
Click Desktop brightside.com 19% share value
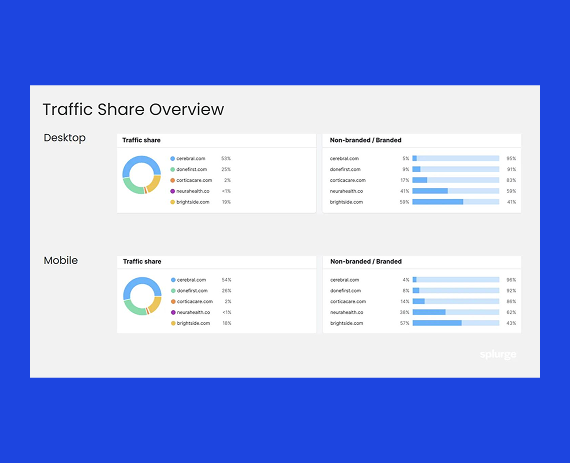coord(226,202)
